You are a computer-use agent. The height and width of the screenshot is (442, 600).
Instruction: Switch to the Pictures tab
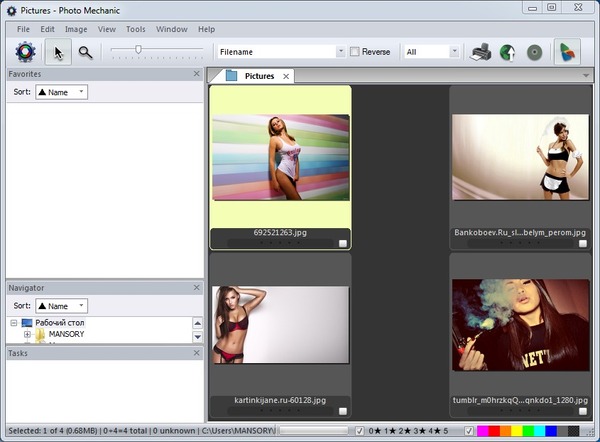(258, 76)
